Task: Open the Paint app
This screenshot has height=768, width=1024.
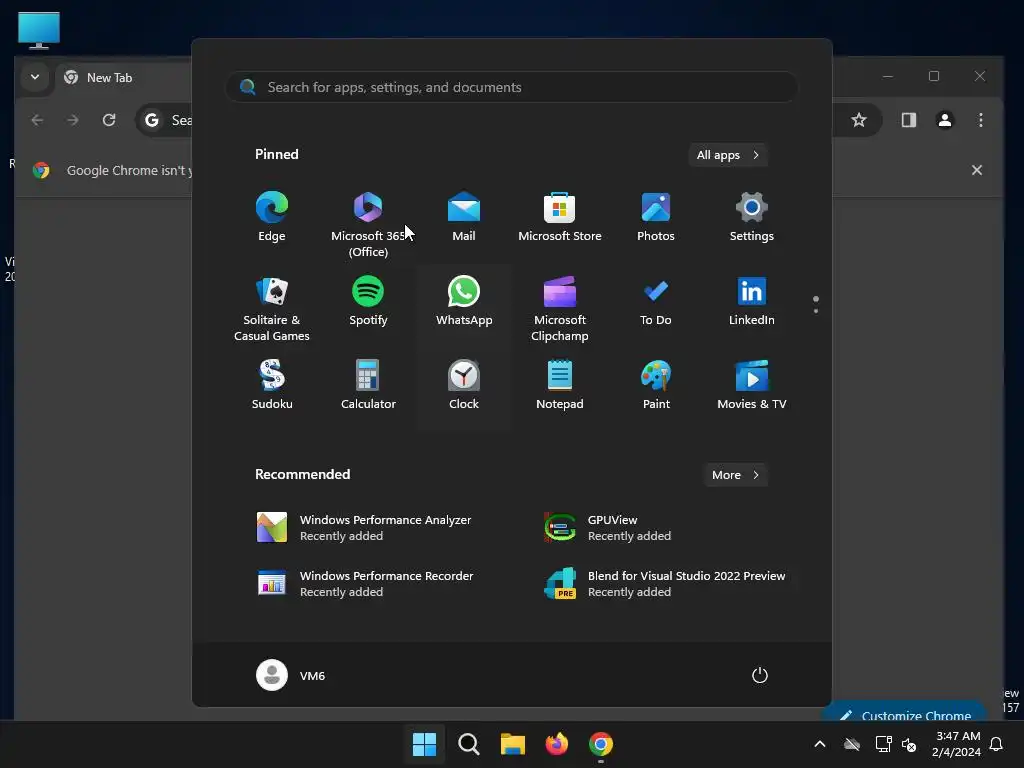Action: coord(656,385)
